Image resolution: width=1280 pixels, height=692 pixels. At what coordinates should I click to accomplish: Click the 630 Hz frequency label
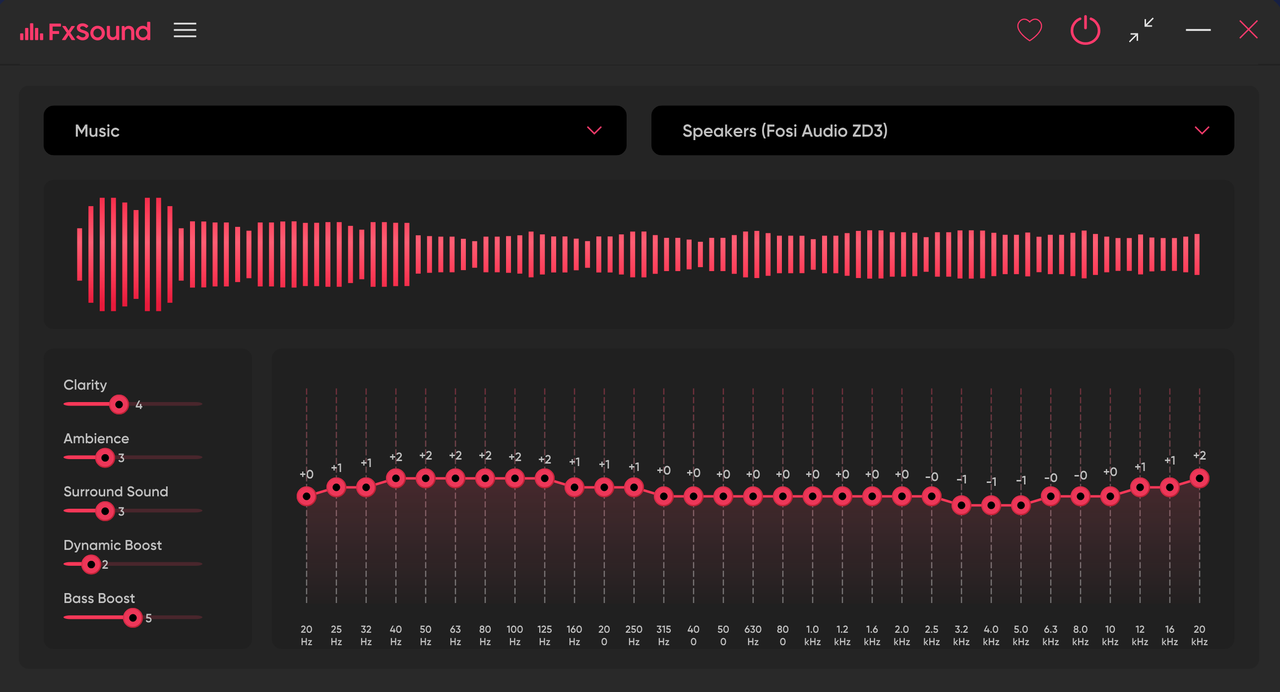pyautogui.click(x=753, y=636)
